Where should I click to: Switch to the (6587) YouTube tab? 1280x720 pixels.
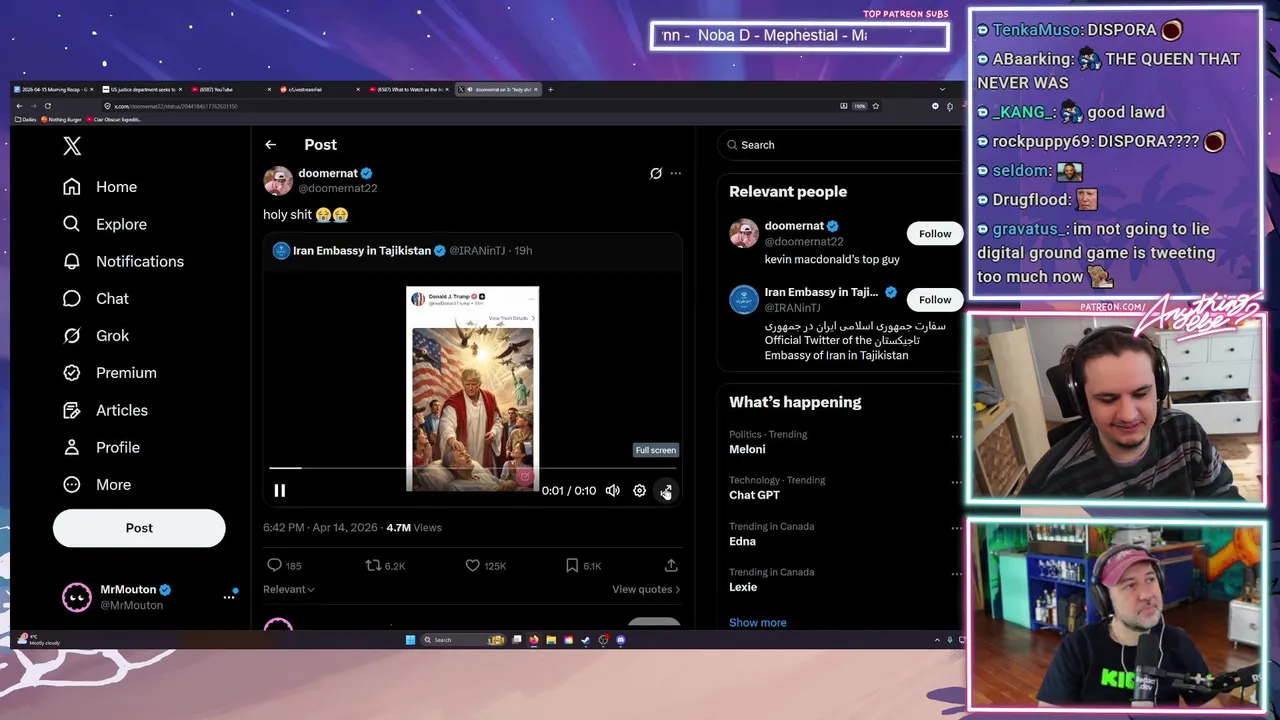pos(231,89)
